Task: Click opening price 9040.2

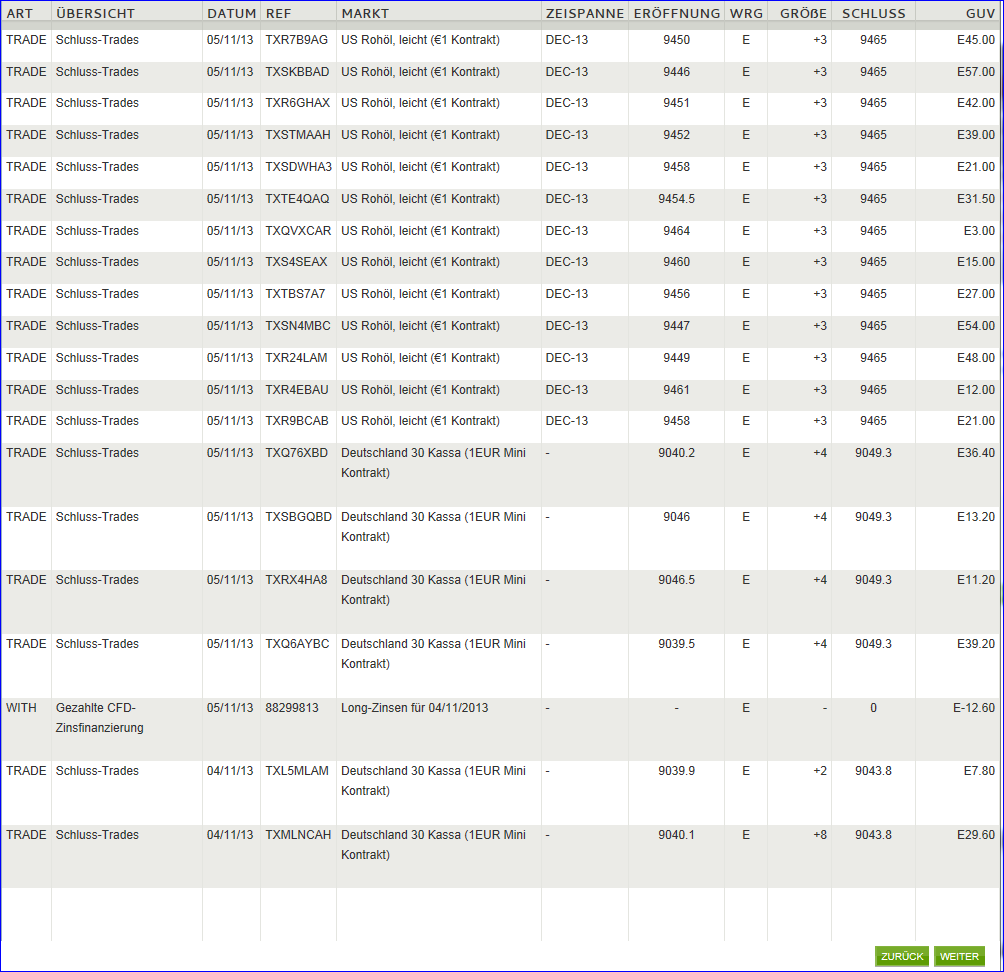Action: point(676,453)
